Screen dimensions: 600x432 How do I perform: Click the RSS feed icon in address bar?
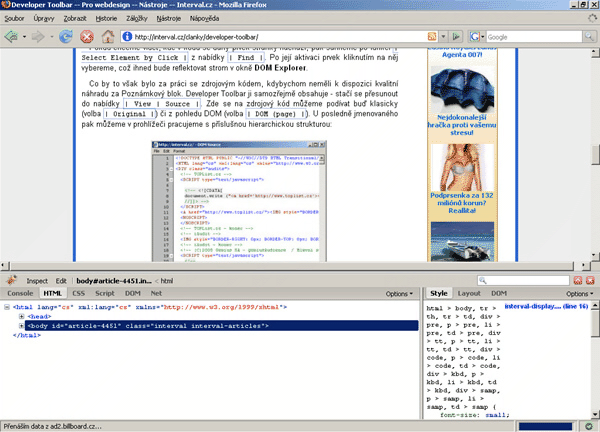coord(432,37)
